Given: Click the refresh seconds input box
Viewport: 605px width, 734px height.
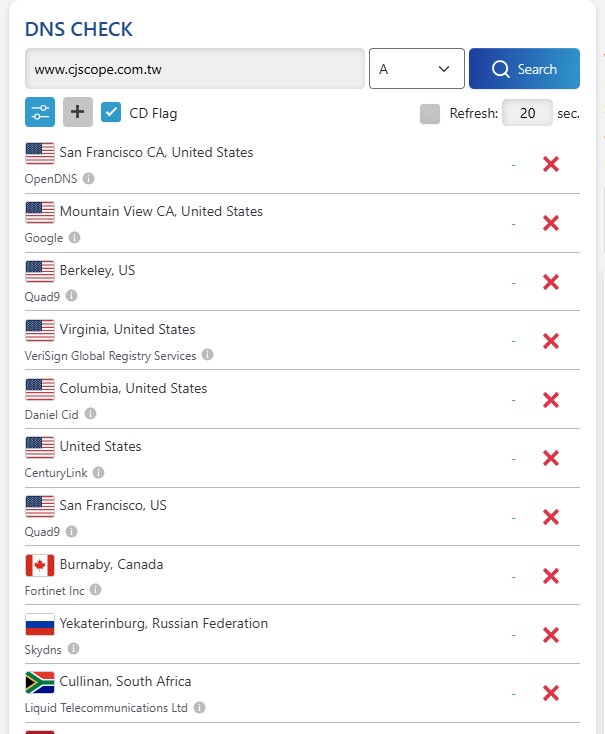Looking at the screenshot, I should [x=526, y=113].
